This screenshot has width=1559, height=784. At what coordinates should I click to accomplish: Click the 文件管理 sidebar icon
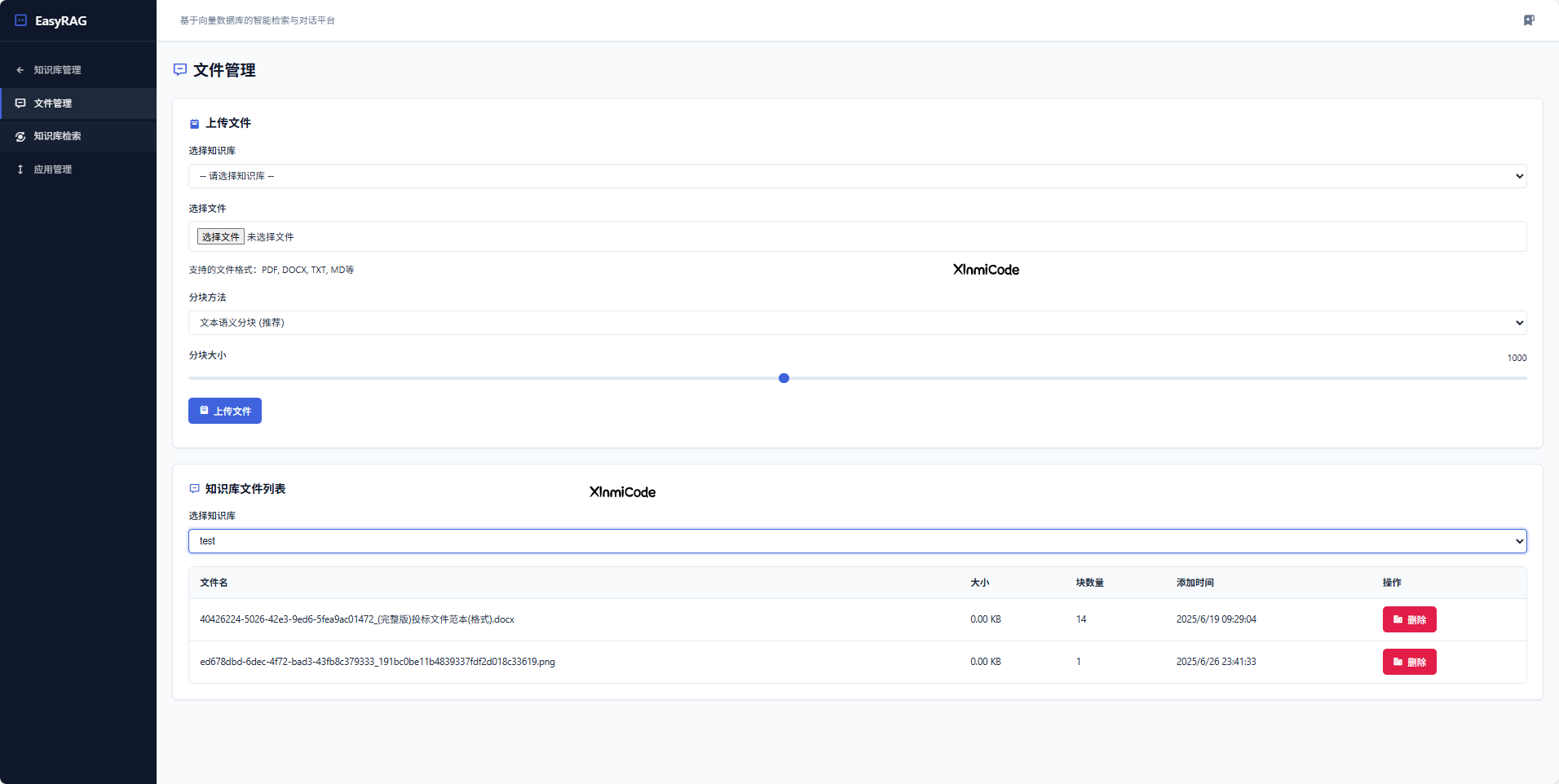tap(20, 104)
